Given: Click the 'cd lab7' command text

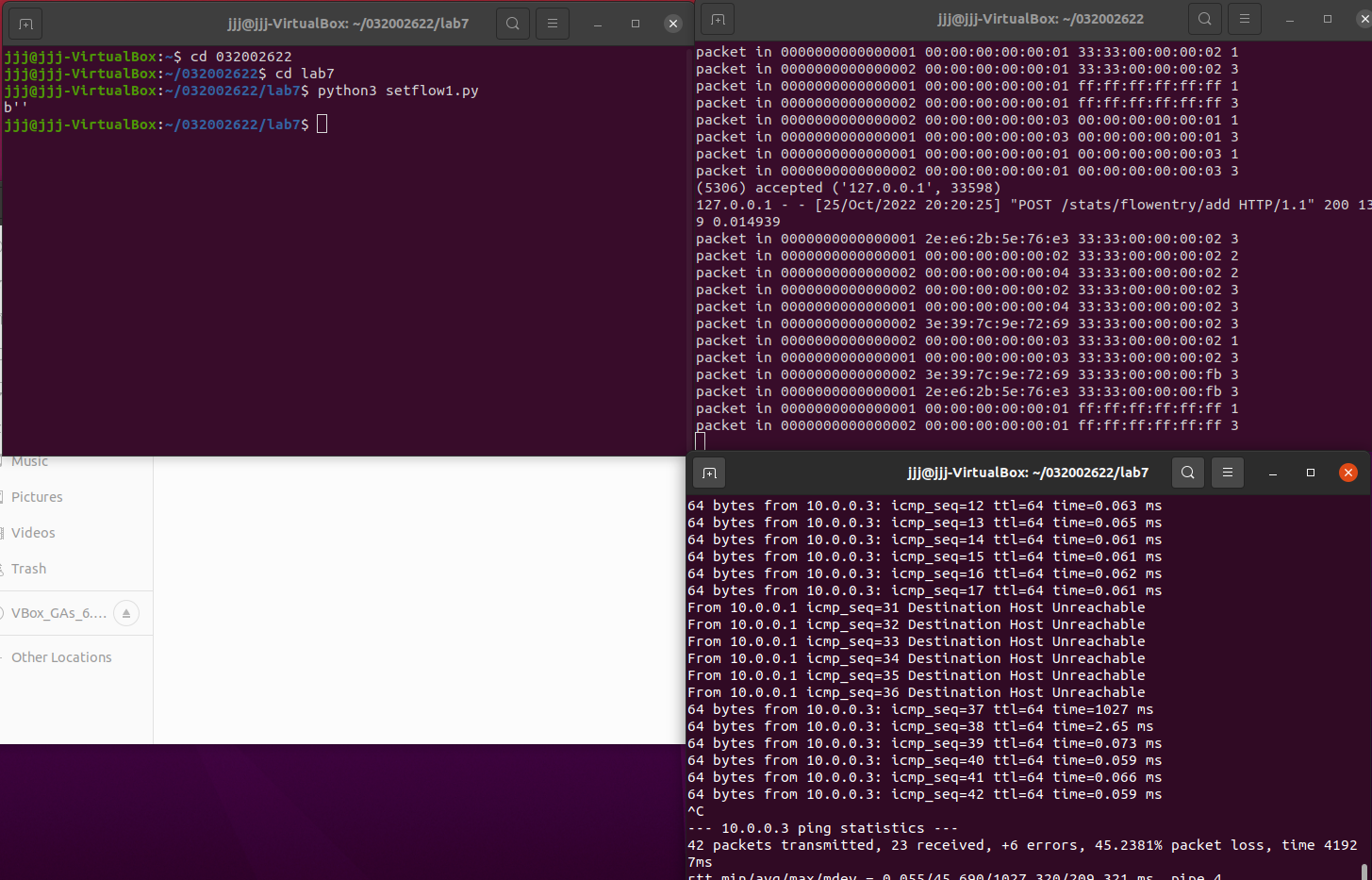Looking at the screenshot, I should tap(305, 74).
